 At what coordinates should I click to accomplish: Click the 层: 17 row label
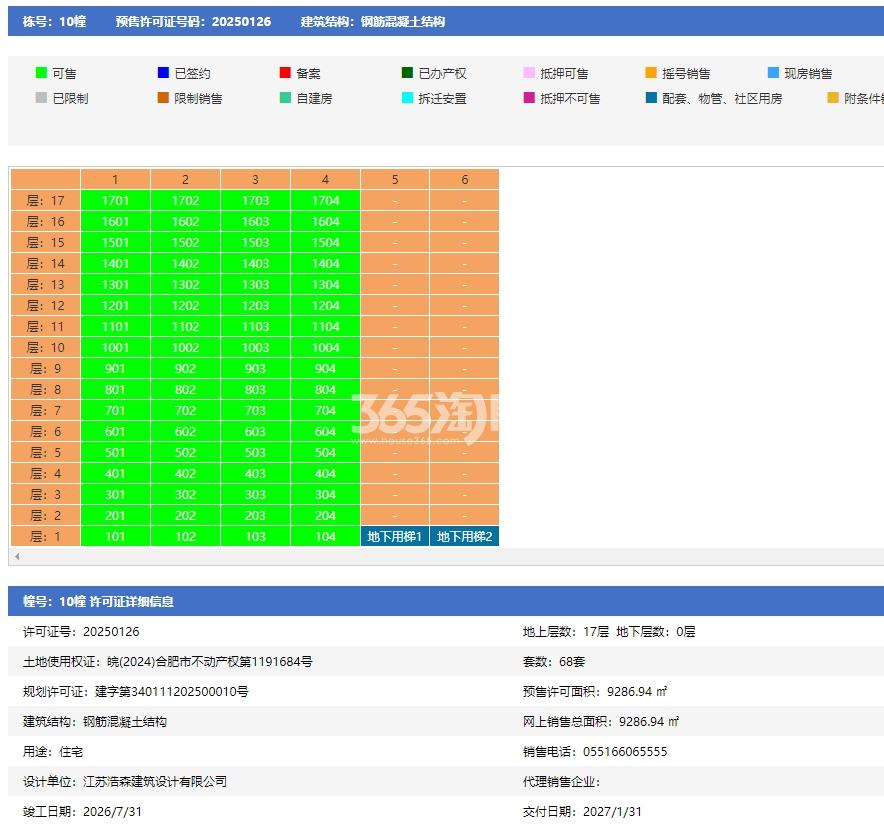click(x=46, y=200)
